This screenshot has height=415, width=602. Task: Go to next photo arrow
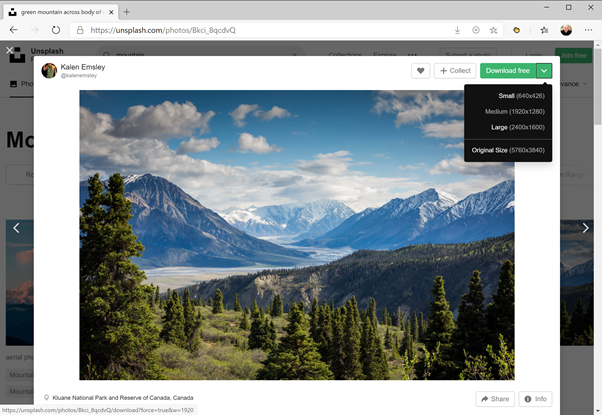[585, 228]
